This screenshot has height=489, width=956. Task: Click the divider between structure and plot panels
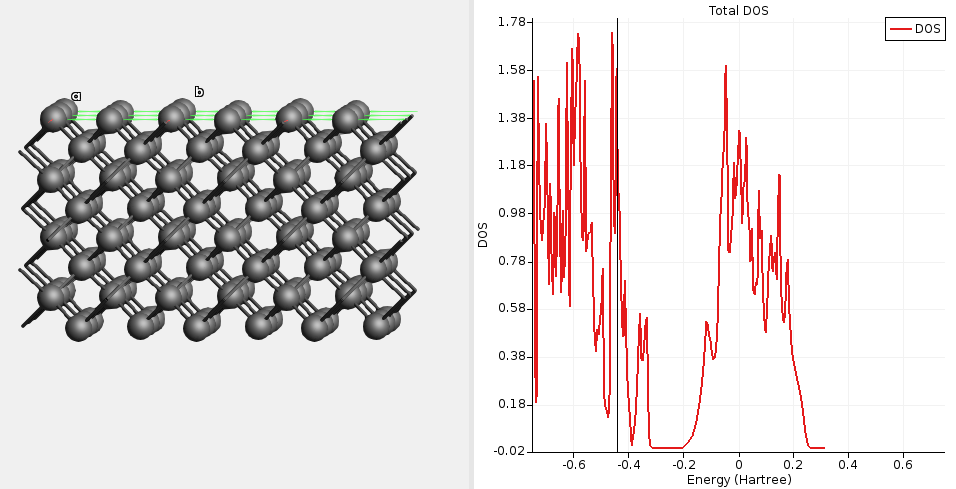[472, 244]
